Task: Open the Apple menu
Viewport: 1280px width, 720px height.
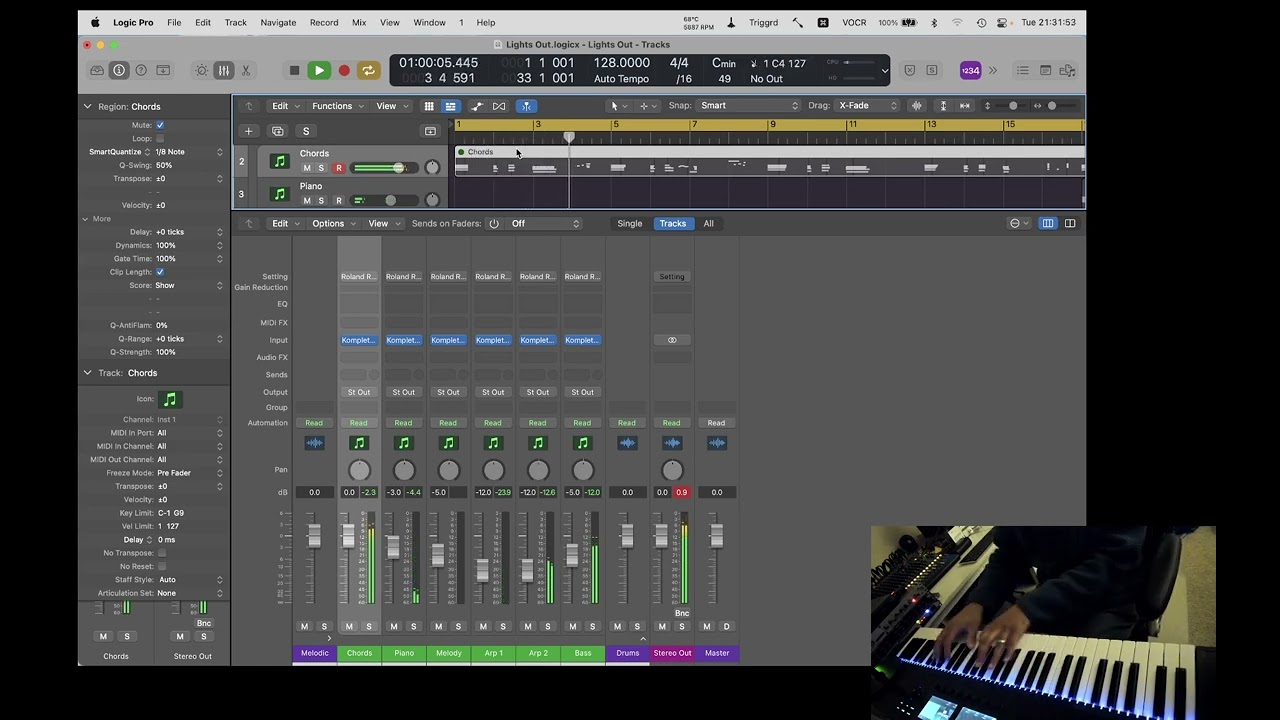Action: [x=96, y=22]
